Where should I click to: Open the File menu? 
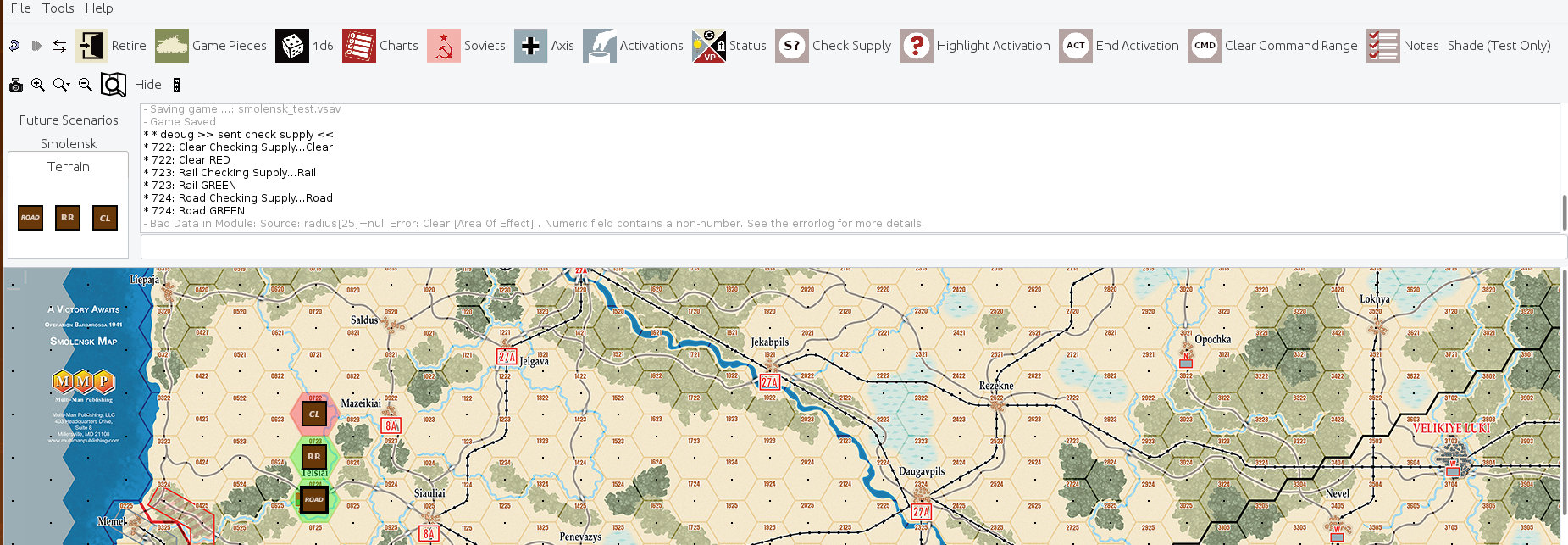[x=20, y=8]
